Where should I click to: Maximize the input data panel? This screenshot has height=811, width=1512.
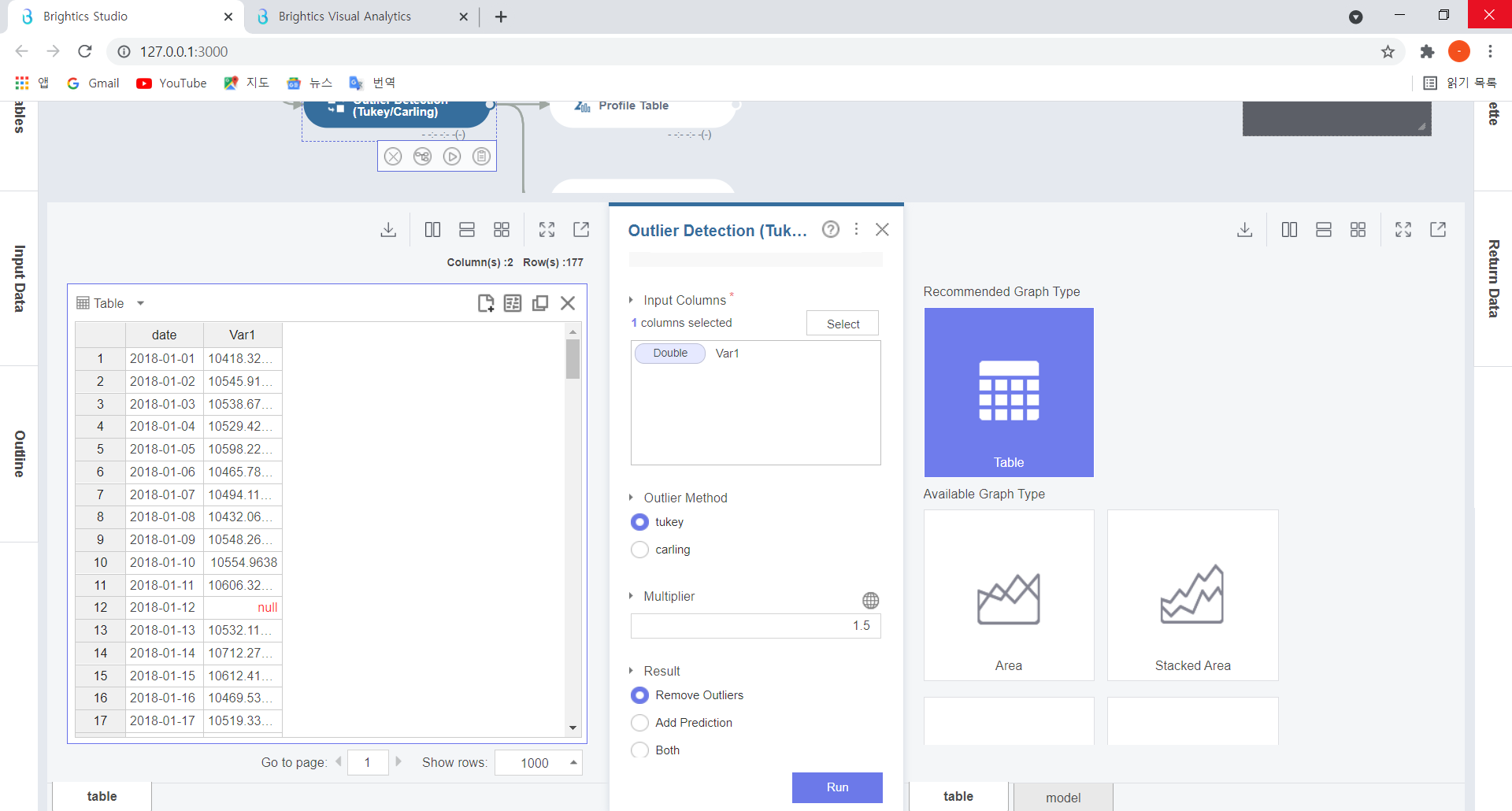pyautogui.click(x=547, y=230)
